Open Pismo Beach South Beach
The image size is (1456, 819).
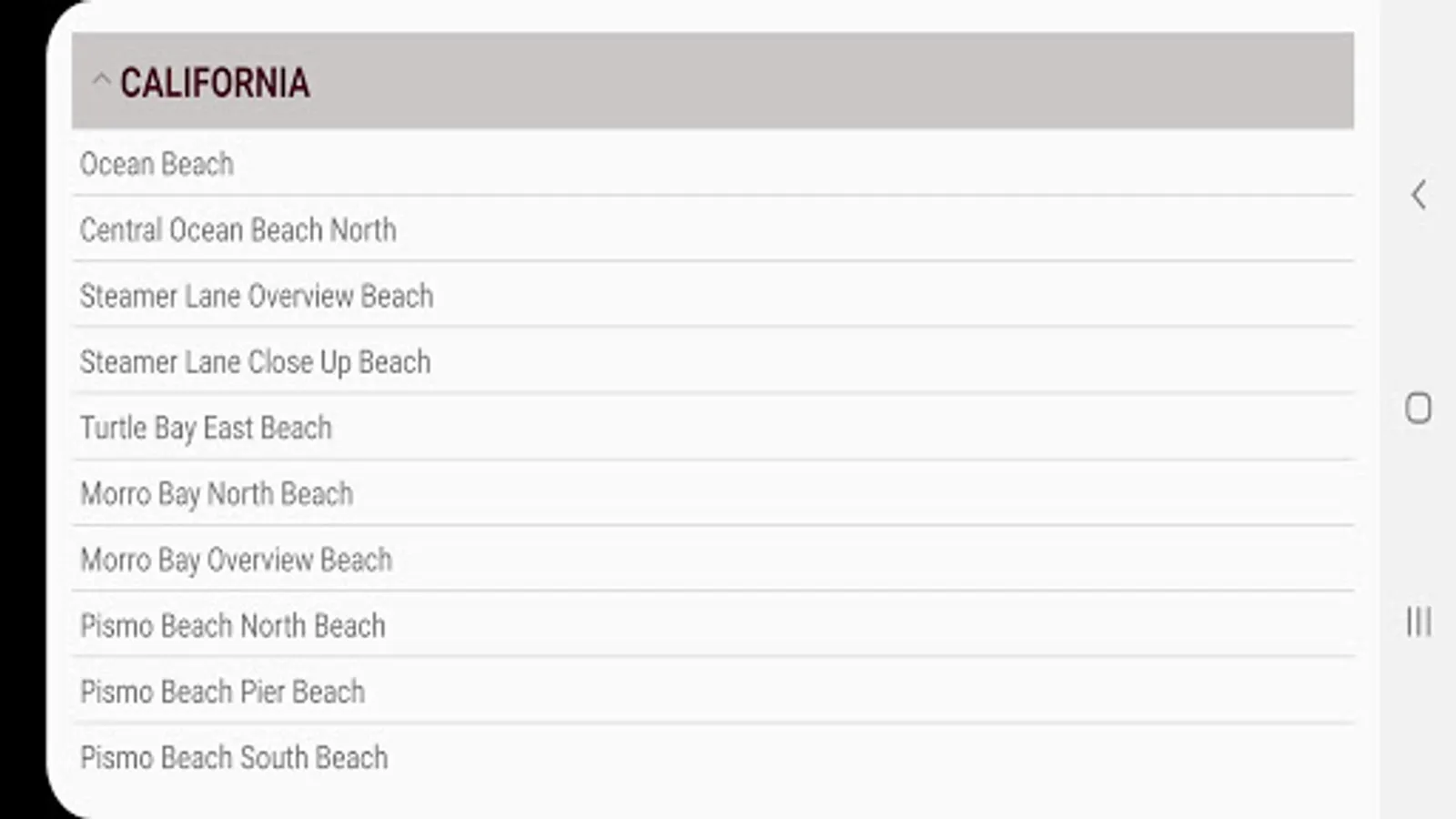pyautogui.click(x=234, y=757)
